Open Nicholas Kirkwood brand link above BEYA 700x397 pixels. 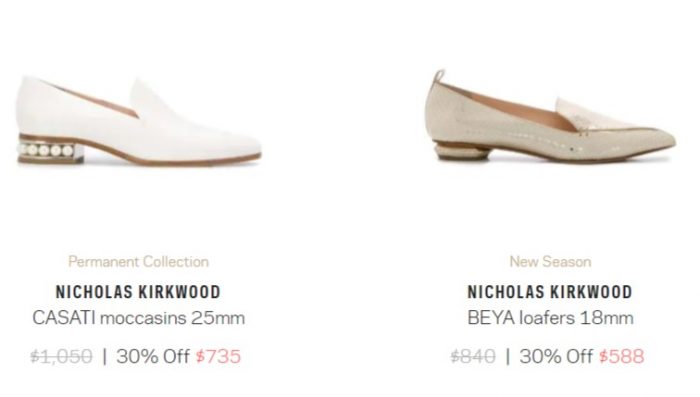pyautogui.click(x=550, y=292)
